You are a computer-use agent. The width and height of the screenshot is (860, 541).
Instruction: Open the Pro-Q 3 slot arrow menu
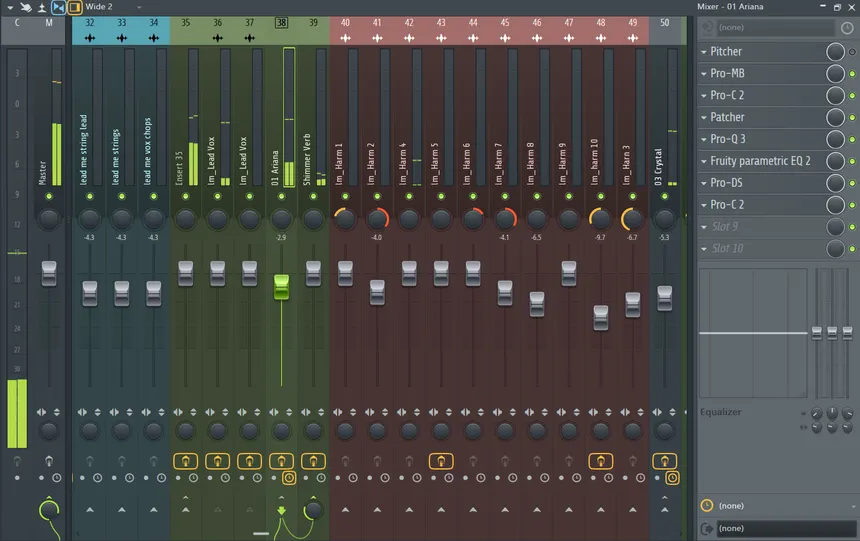704,139
